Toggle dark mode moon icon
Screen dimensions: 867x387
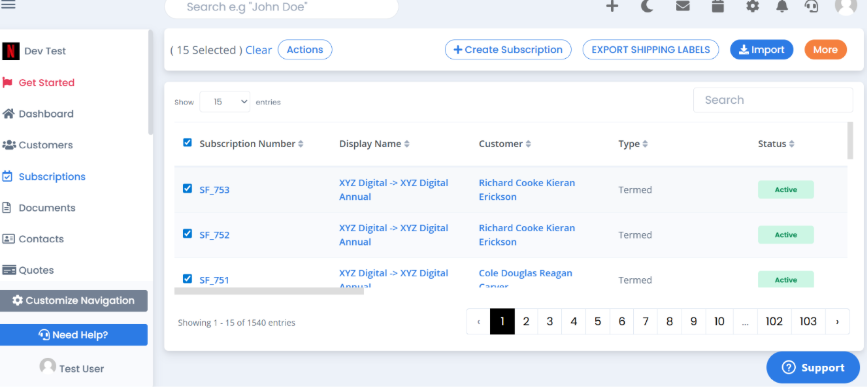point(647,7)
